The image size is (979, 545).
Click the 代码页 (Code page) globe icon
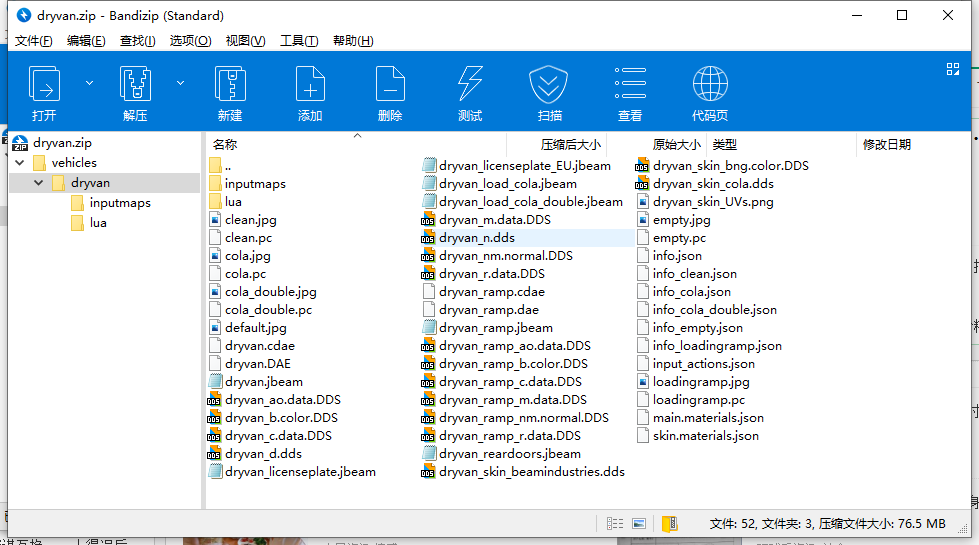pos(710,84)
